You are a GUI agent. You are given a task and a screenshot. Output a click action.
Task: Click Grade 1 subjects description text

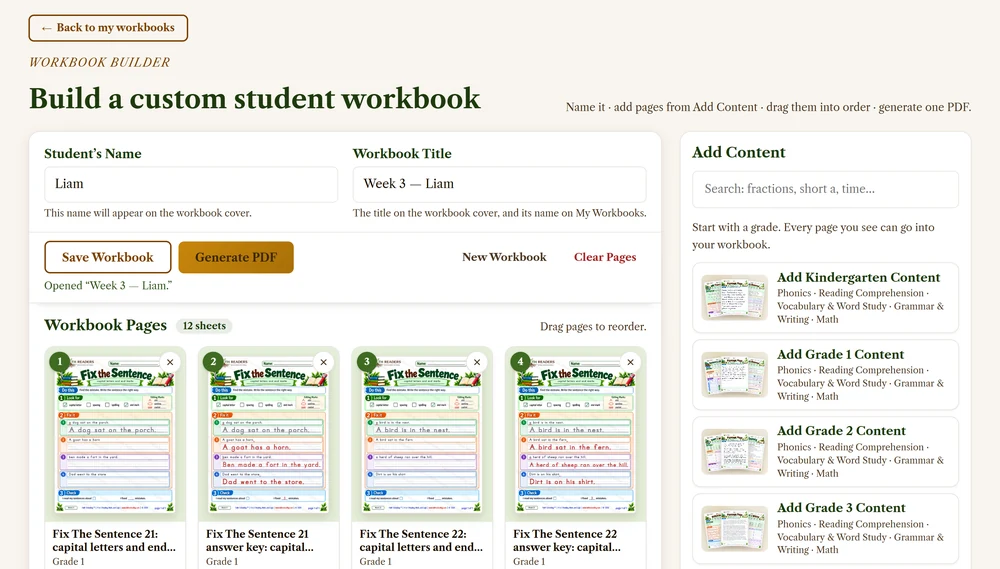(x=860, y=383)
